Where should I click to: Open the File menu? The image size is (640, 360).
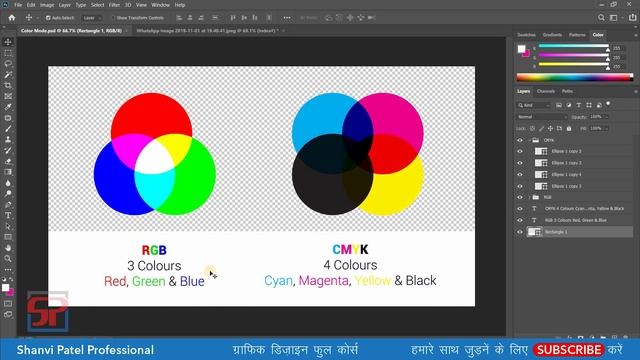(x=18, y=5)
